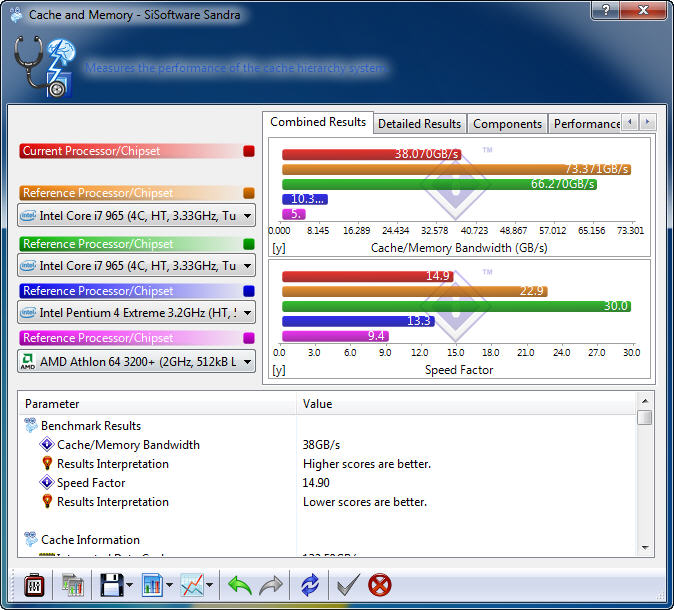Open the AMD Athlon 64 3200+ combo box
Viewport: 674px width, 610px height.
(136, 362)
